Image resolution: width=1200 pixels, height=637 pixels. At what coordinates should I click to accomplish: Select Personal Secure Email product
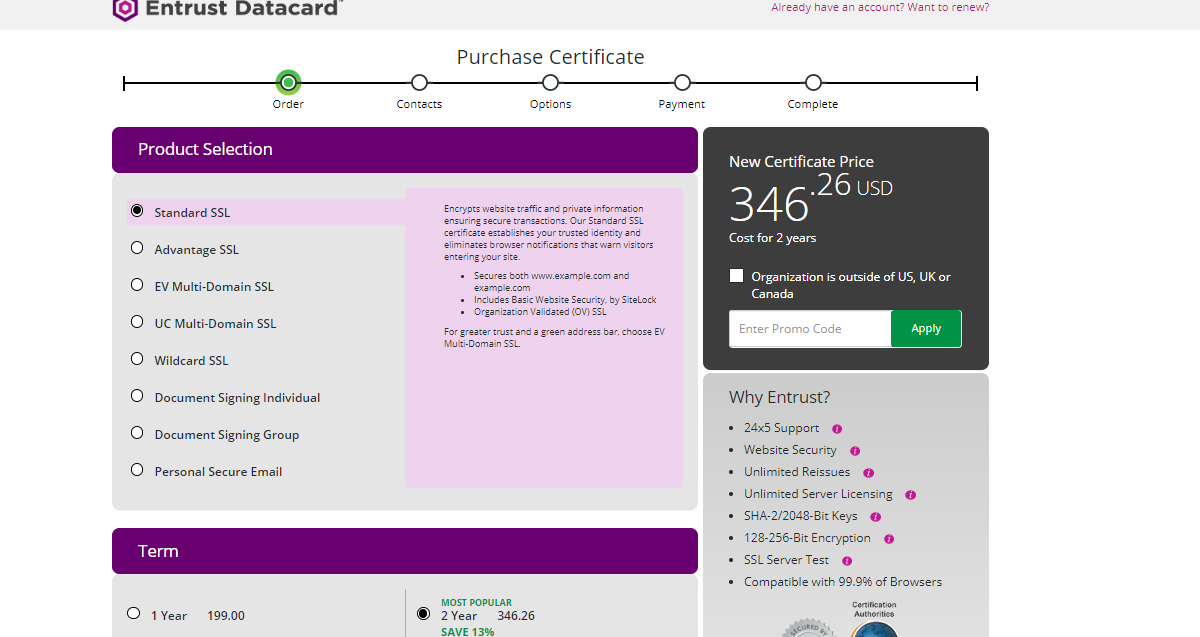click(x=136, y=468)
